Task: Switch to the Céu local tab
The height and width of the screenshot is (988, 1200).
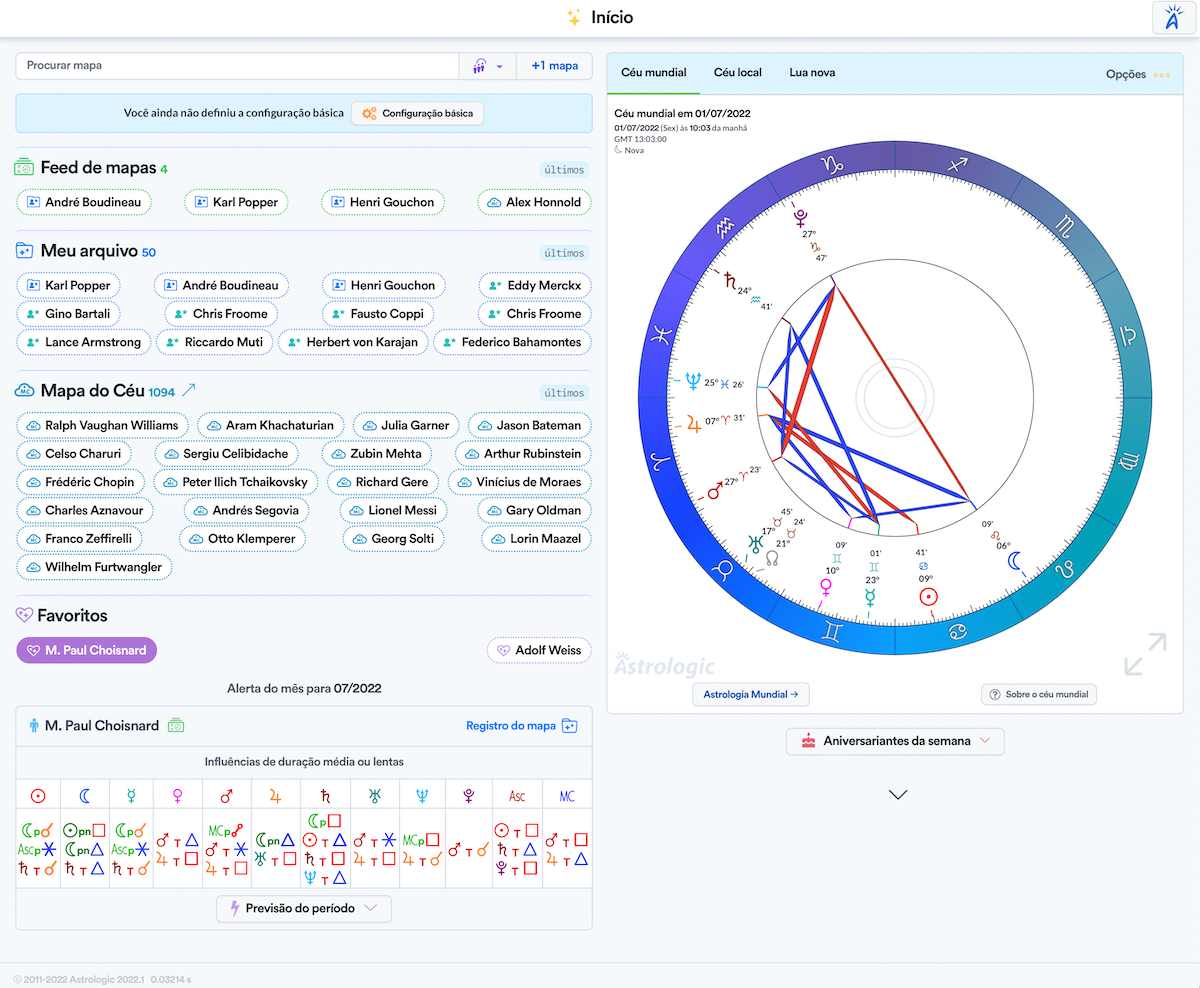Action: 737,73
